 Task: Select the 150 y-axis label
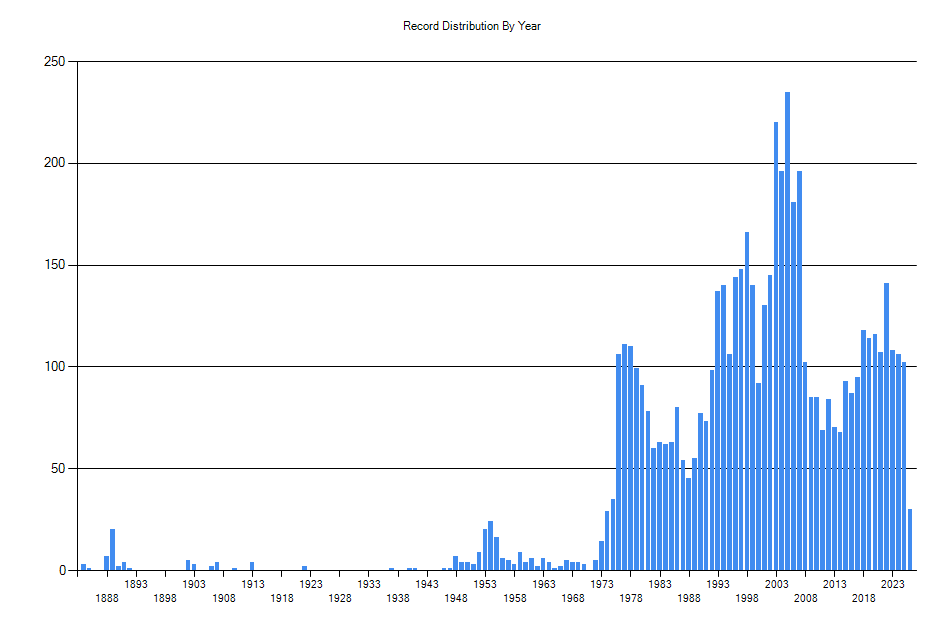[54, 265]
